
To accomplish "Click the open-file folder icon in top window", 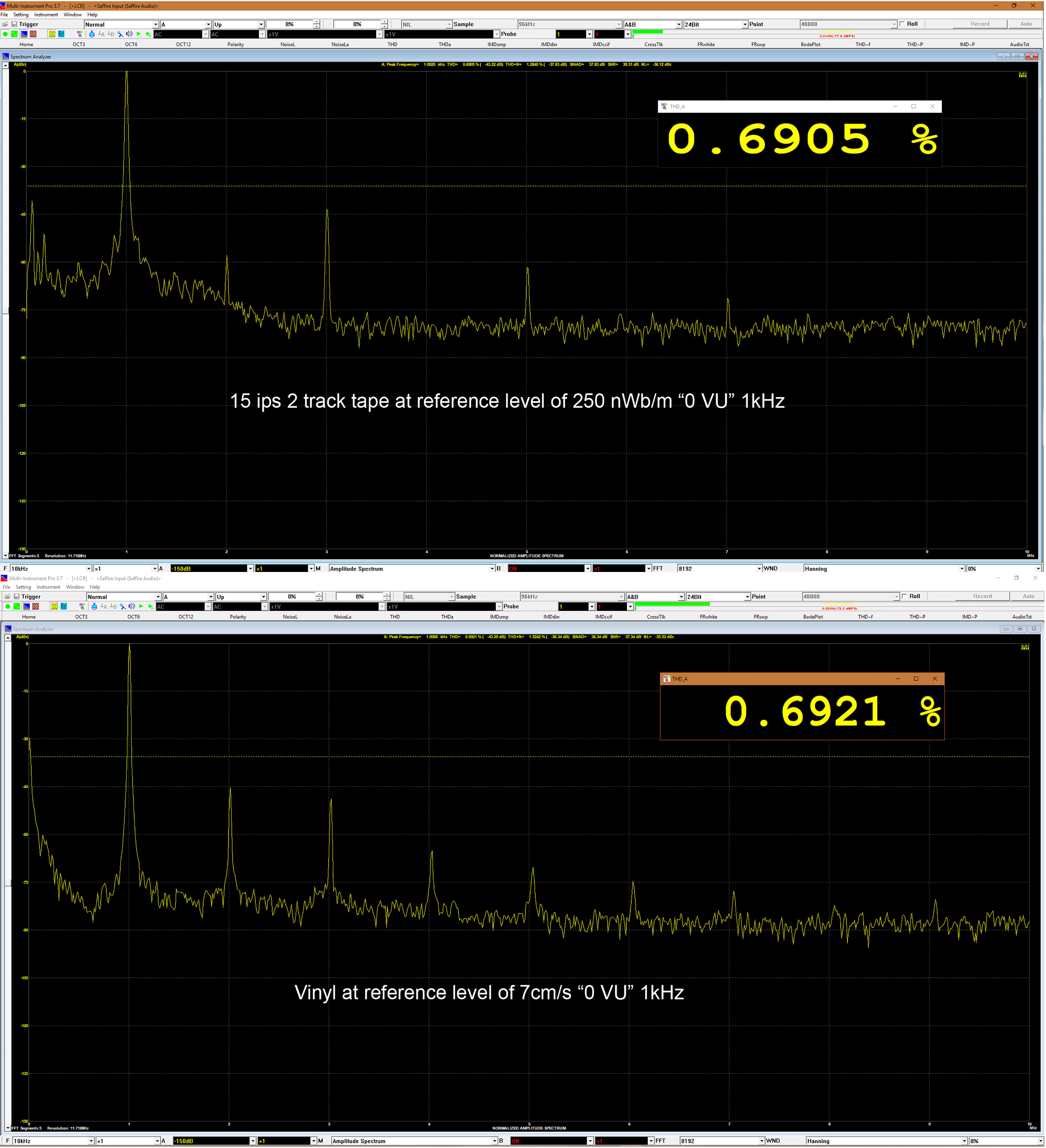I will click(5, 24).
